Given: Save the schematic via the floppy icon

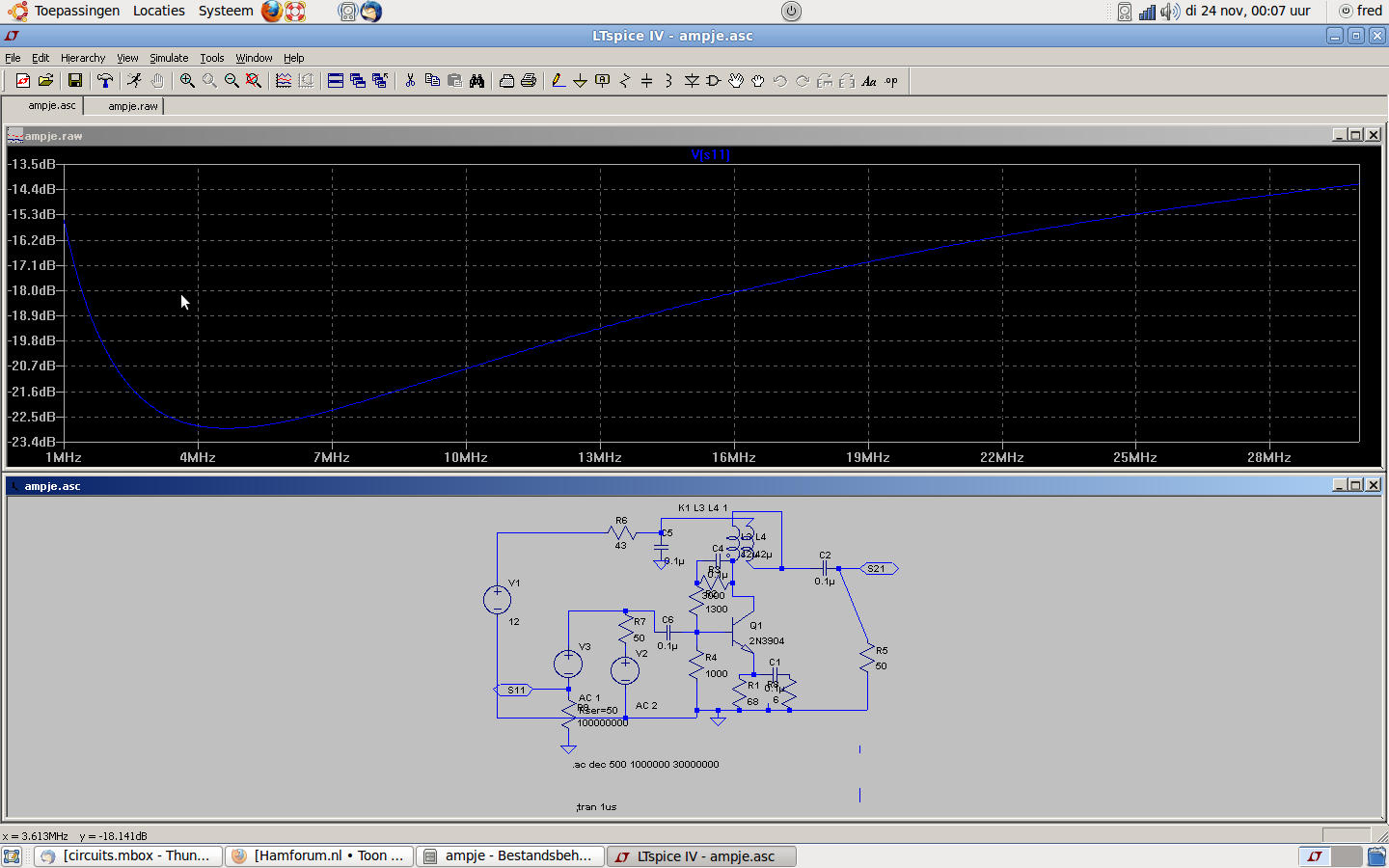Looking at the screenshot, I should pos(74,81).
